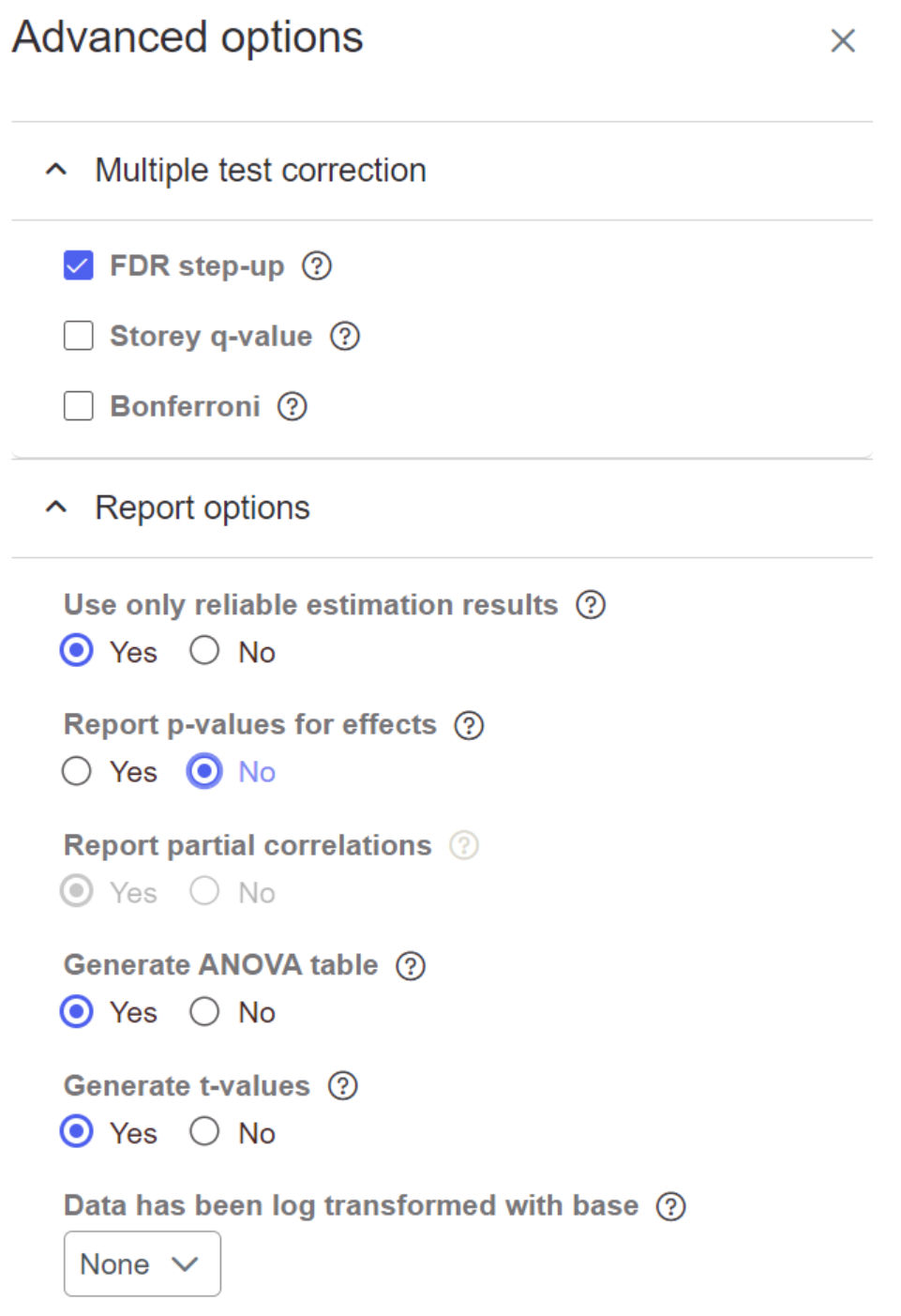Close the Advanced options dialog

843,40
